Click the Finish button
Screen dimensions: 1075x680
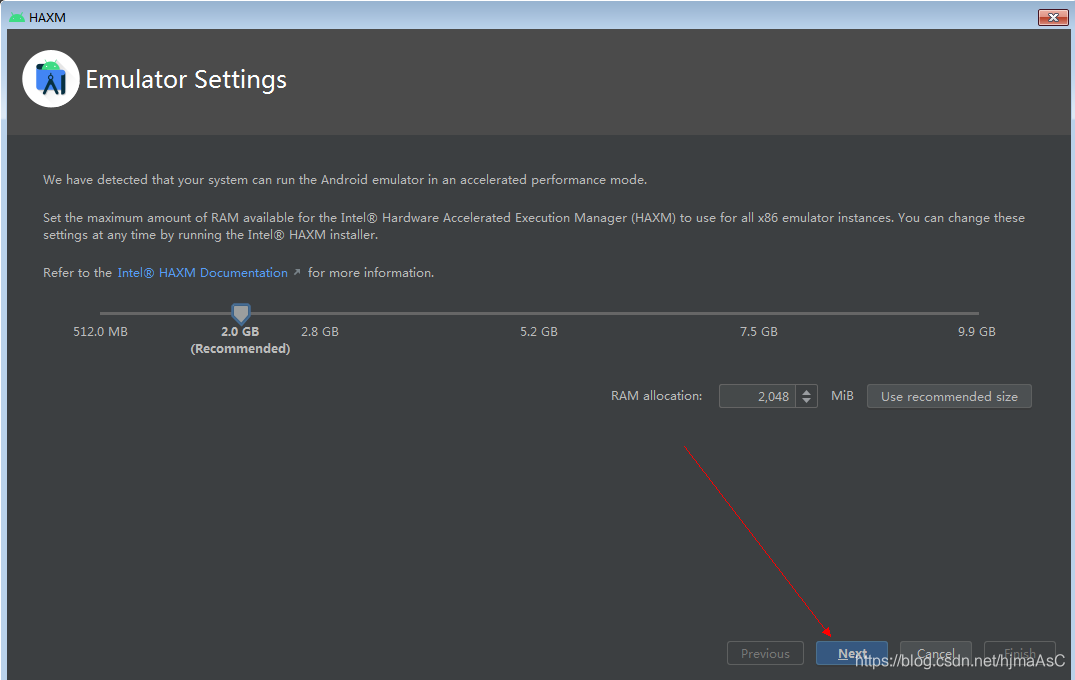pos(1019,653)
